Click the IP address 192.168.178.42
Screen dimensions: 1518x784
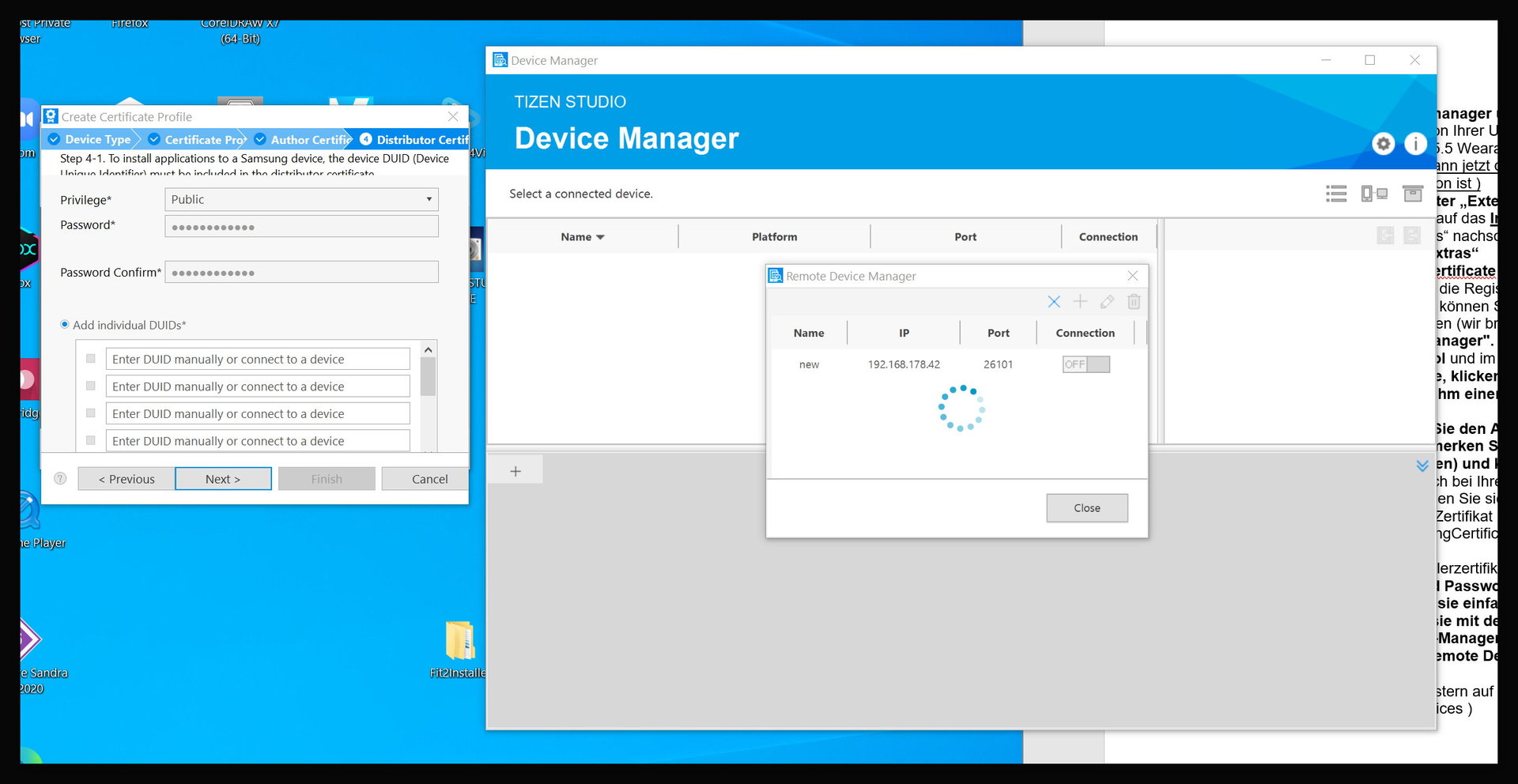pos(904,364)
